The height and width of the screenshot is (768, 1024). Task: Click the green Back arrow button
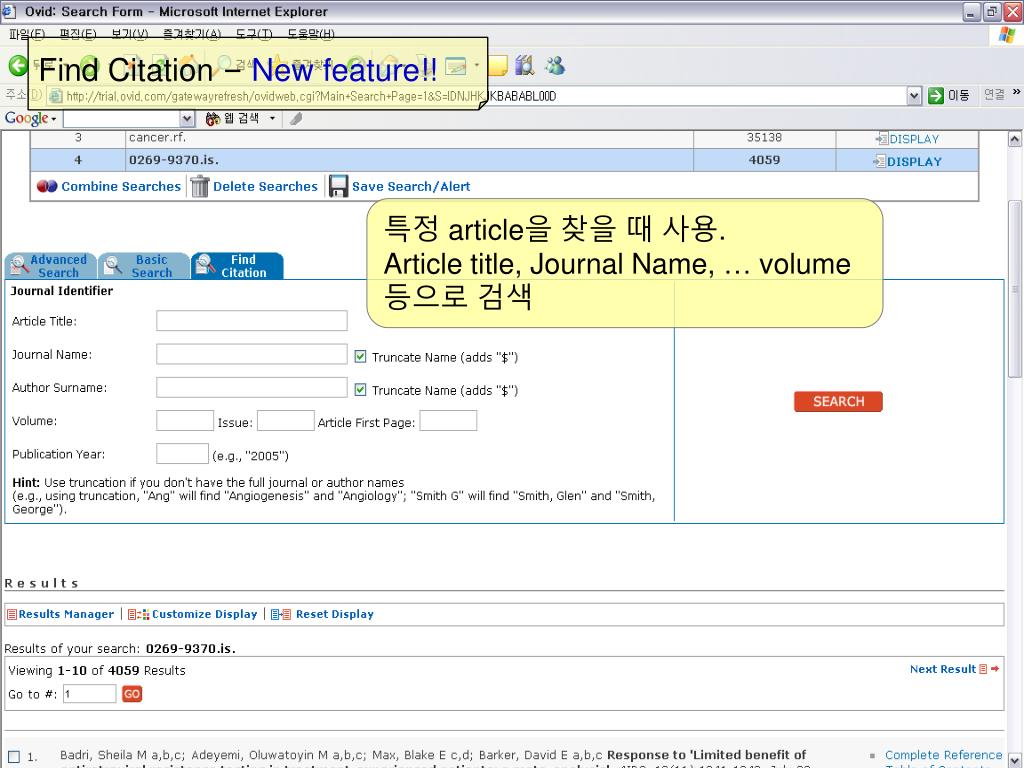18,65
